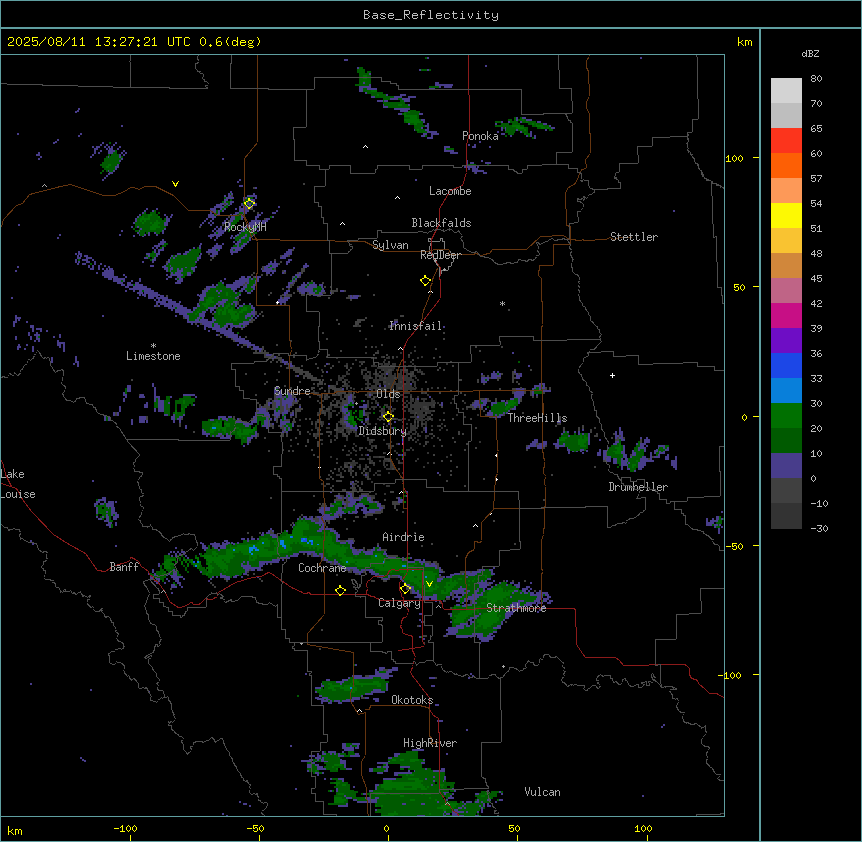
Task: Select the ThreeHills label
Action: pos(537,418)
